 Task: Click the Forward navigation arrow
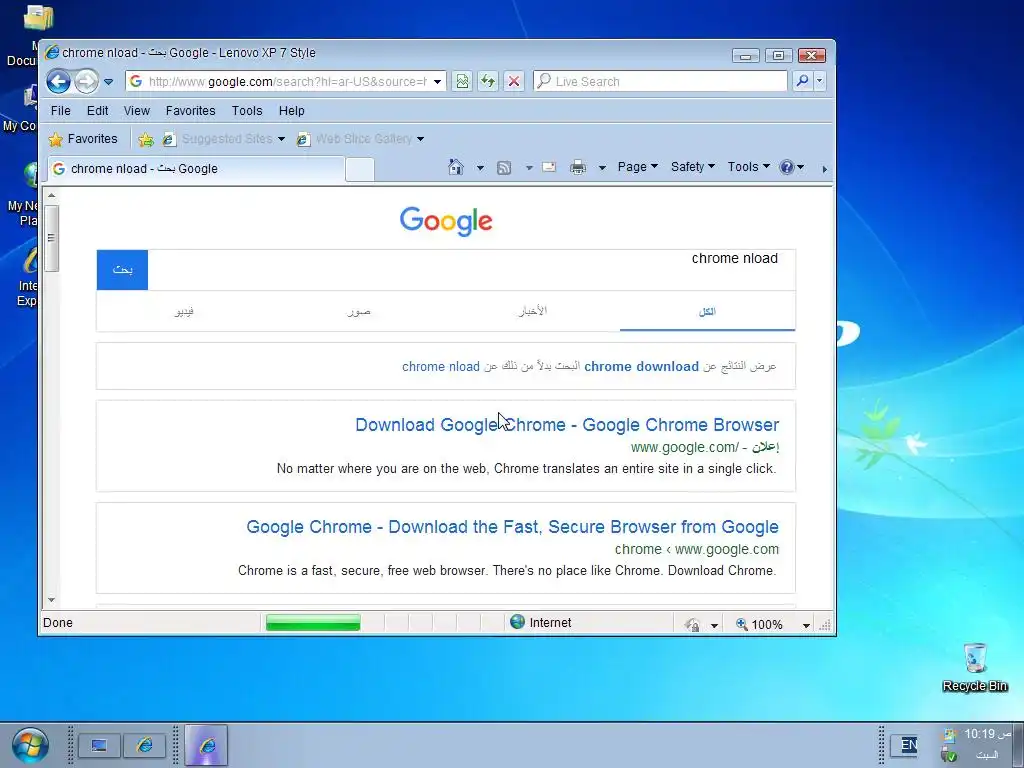(86, 82)
